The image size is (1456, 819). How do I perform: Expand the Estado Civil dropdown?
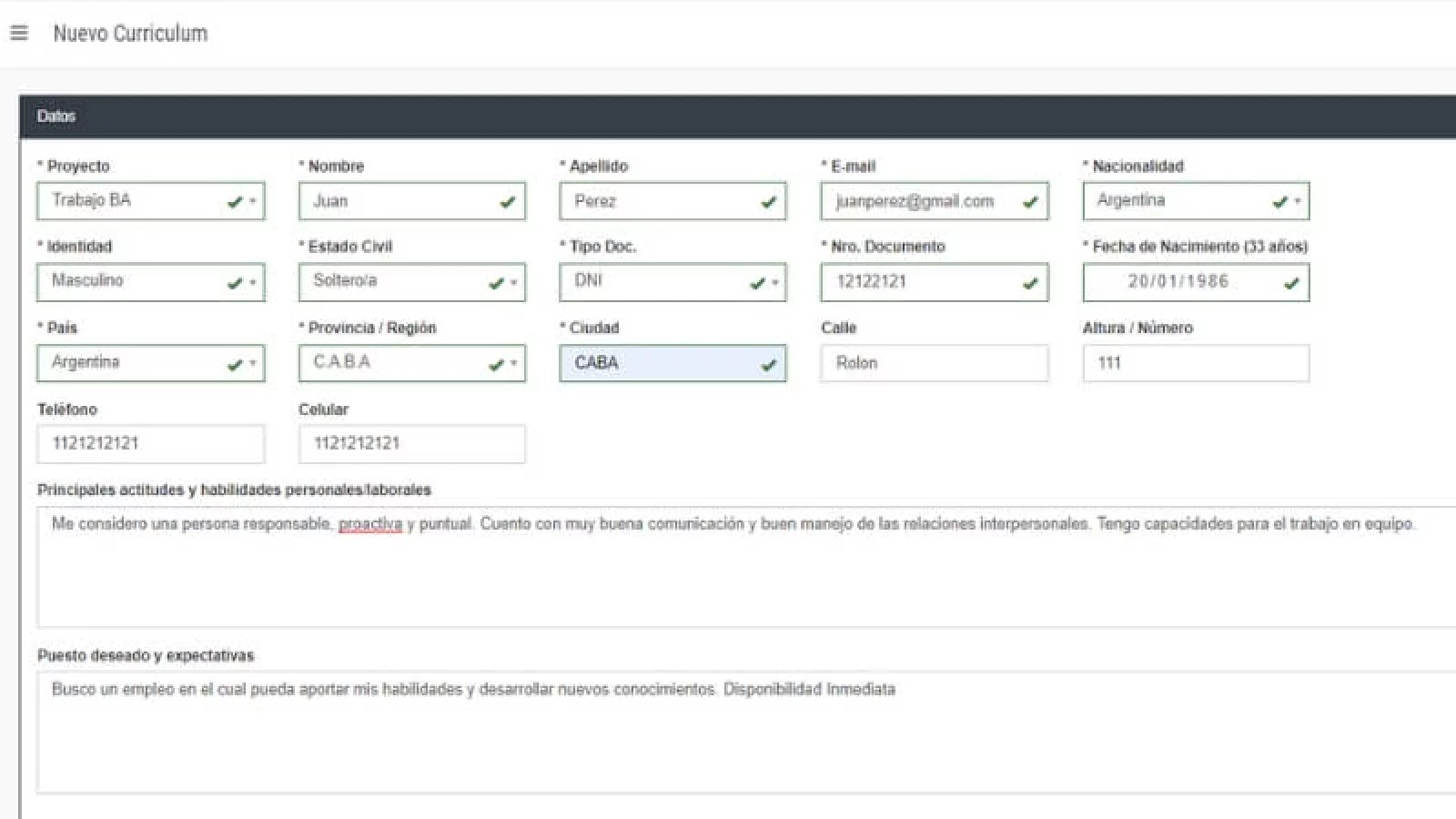[411, 282]
